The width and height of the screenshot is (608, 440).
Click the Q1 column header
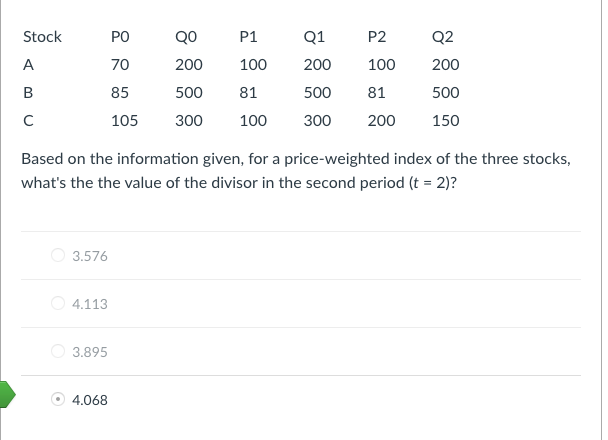[x=314, y=37]
